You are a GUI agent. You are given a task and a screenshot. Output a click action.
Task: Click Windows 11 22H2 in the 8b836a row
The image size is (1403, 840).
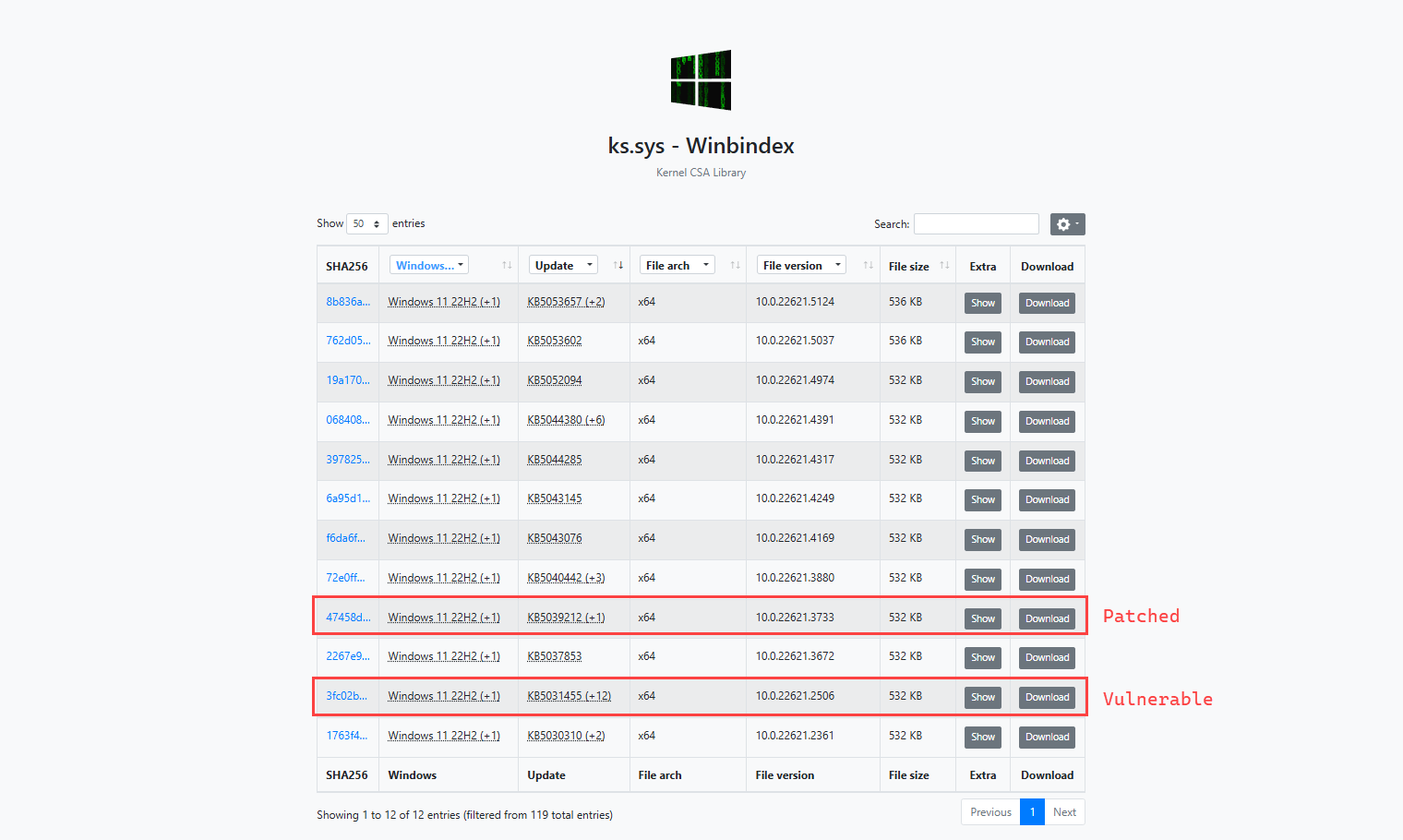point(444,302)
